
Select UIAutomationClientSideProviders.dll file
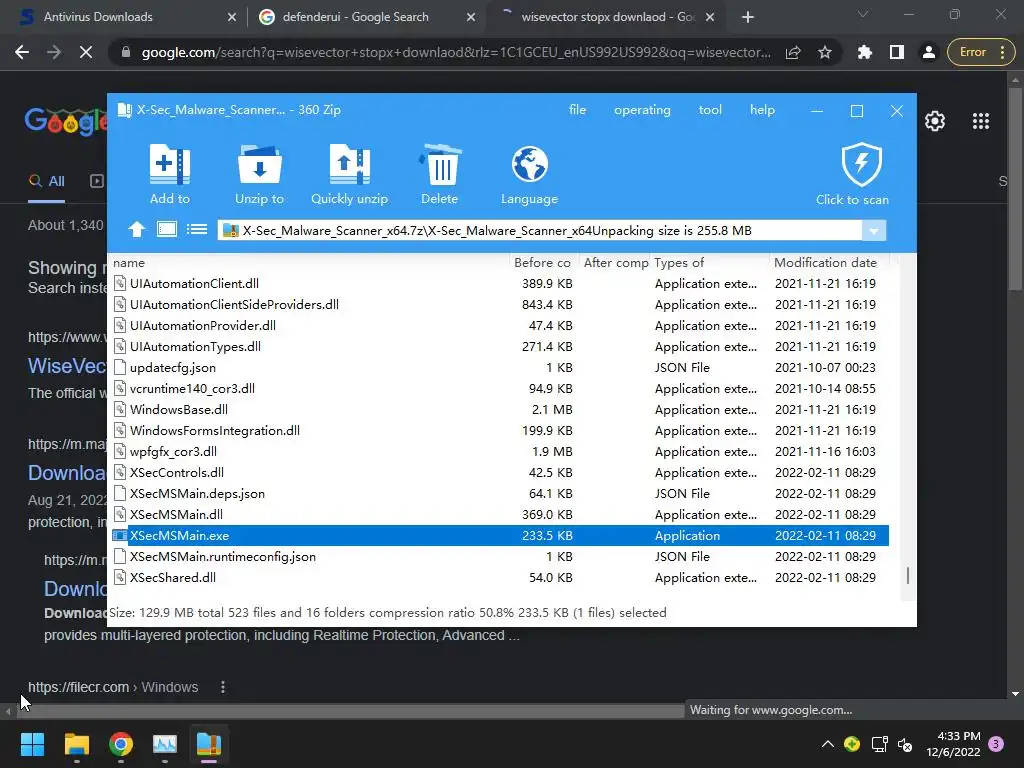point(500,304)
